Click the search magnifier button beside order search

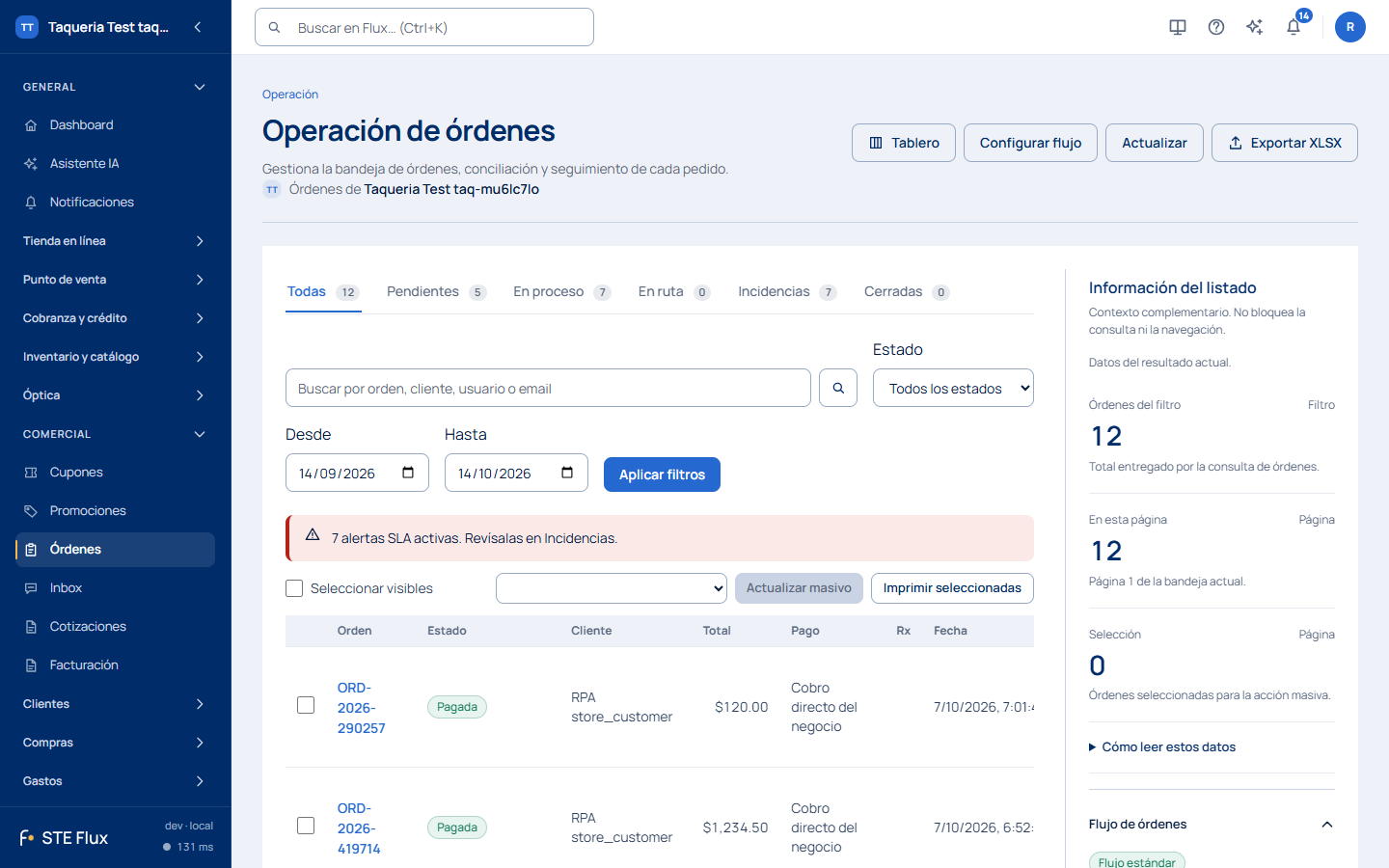pos(838,388)
